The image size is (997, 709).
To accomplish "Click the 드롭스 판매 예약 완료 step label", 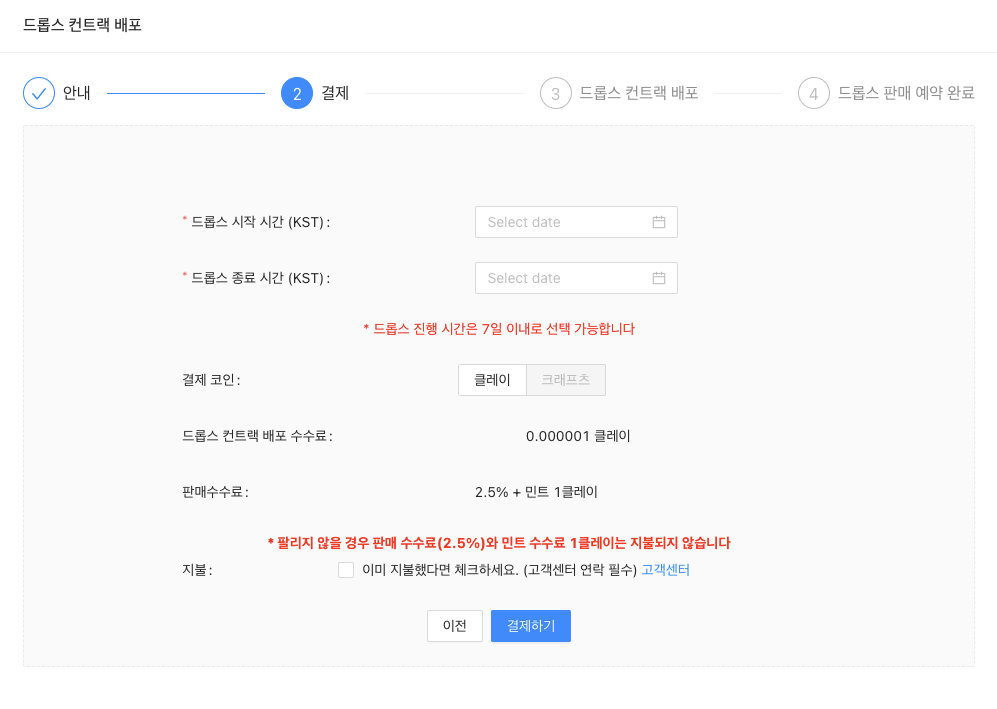I will click(906, 93).
